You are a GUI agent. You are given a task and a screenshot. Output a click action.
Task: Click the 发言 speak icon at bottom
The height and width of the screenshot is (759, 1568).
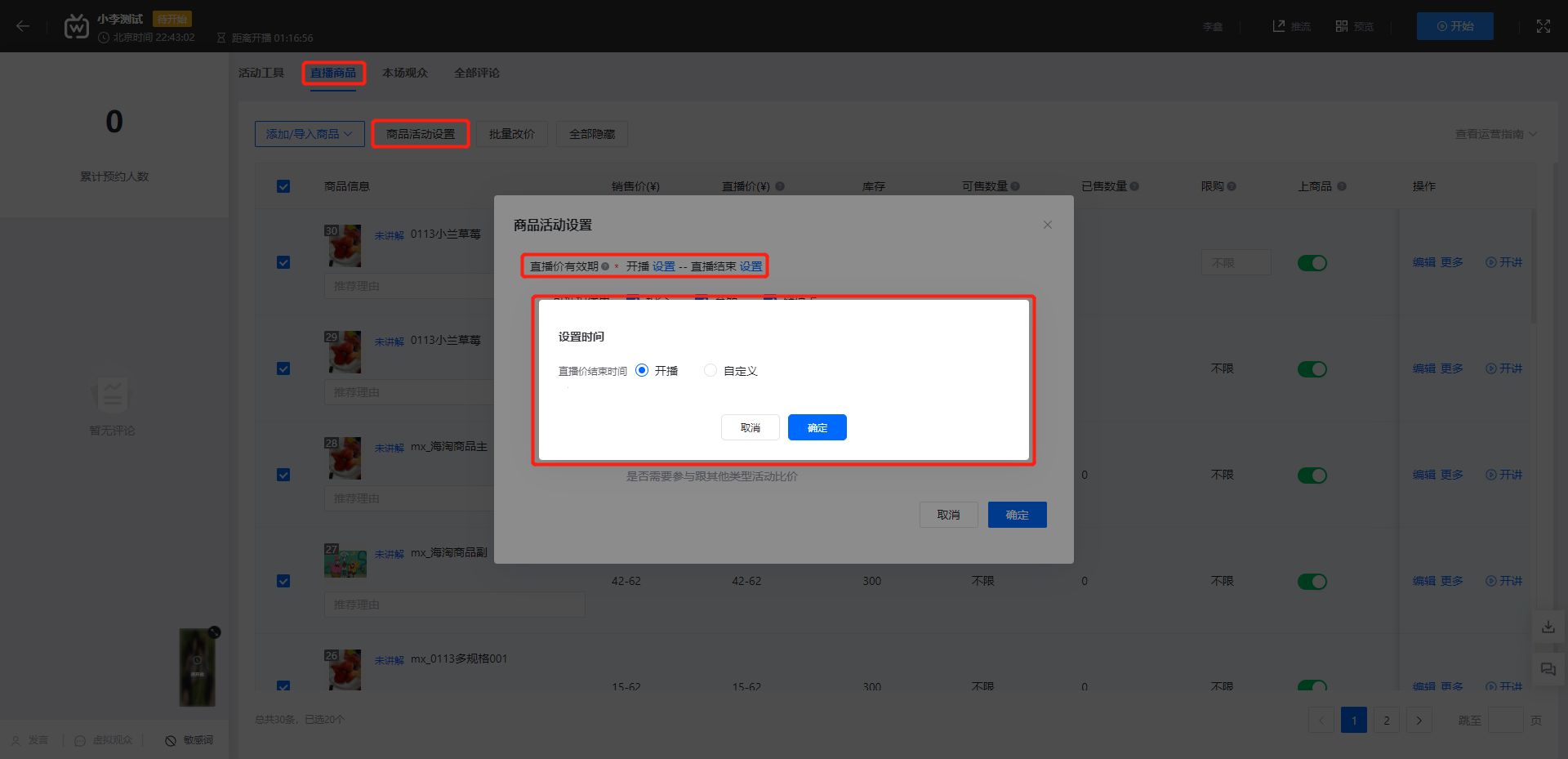pos(16,740)
